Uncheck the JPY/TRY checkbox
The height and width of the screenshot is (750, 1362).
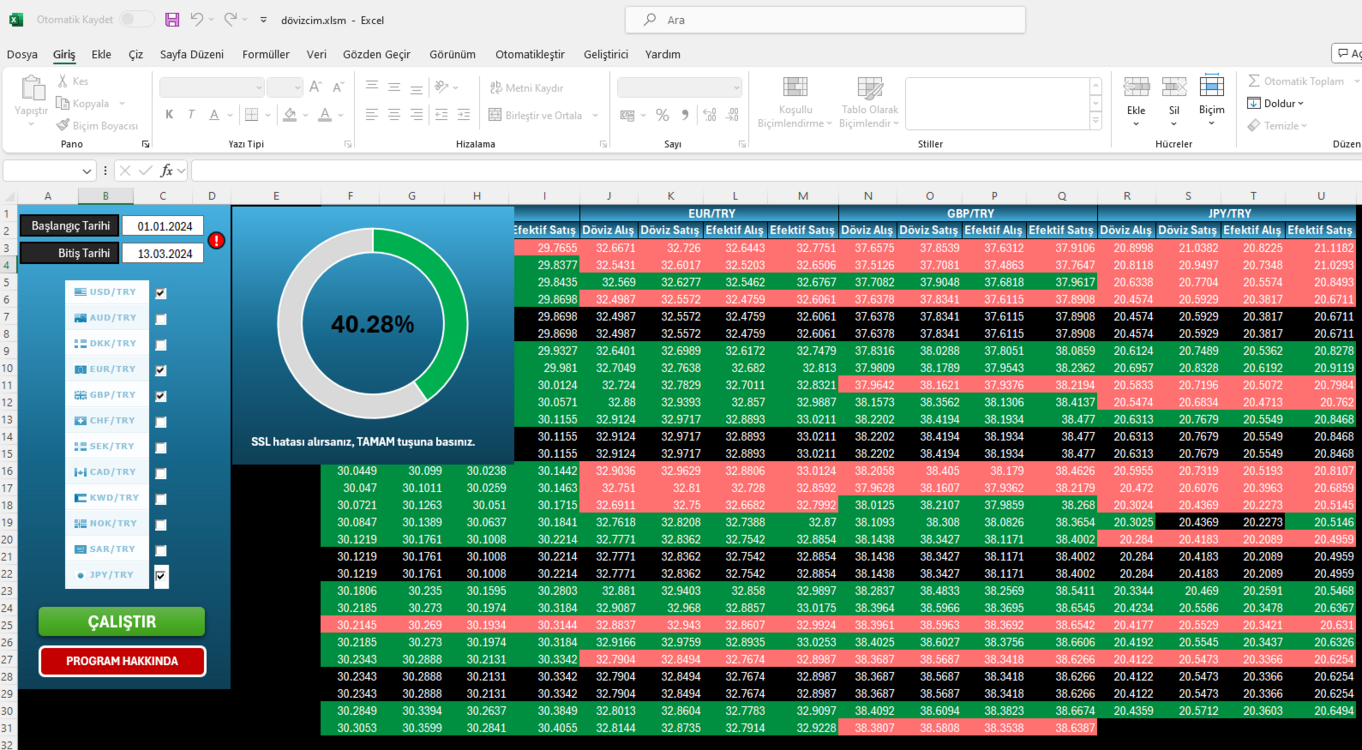161,576
